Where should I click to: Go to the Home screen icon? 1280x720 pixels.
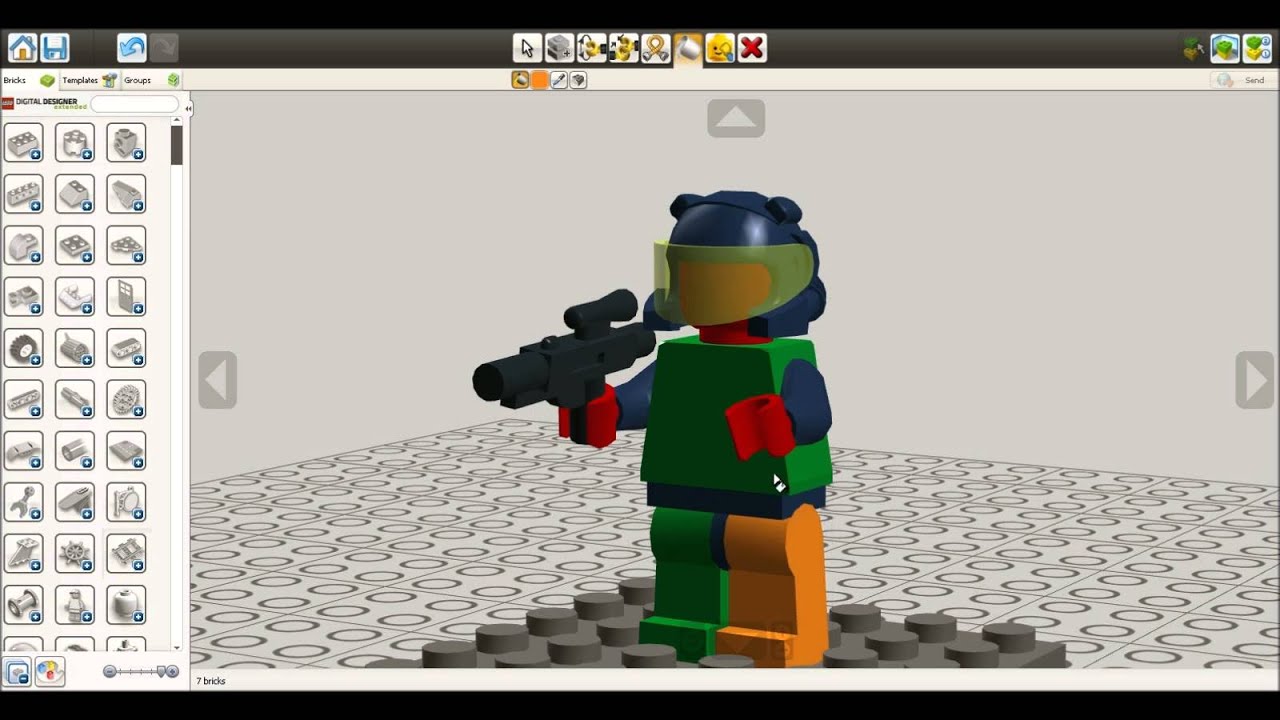22,48
